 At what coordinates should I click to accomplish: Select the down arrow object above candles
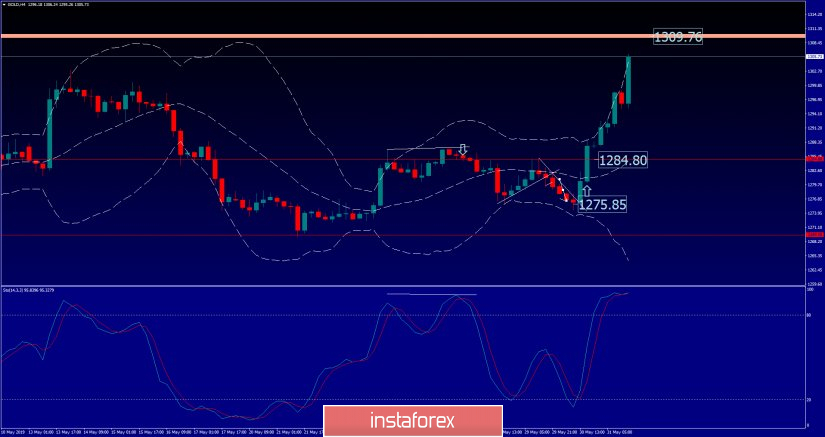(x=462, y=150)
